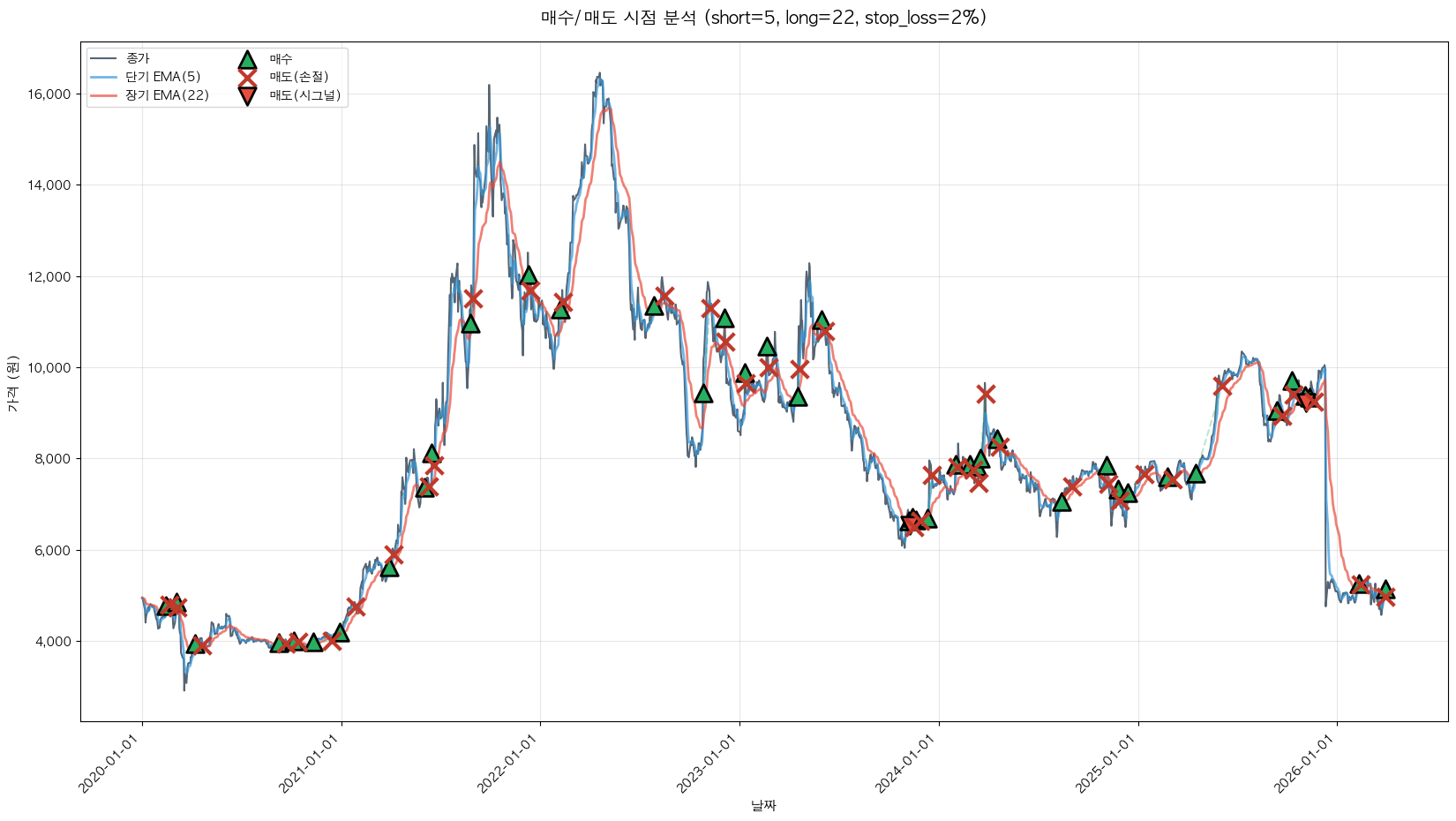The image size is (1456, 821).
Task: Click the chart title with short=5, long=22
Action: click(x=763, y=18)
